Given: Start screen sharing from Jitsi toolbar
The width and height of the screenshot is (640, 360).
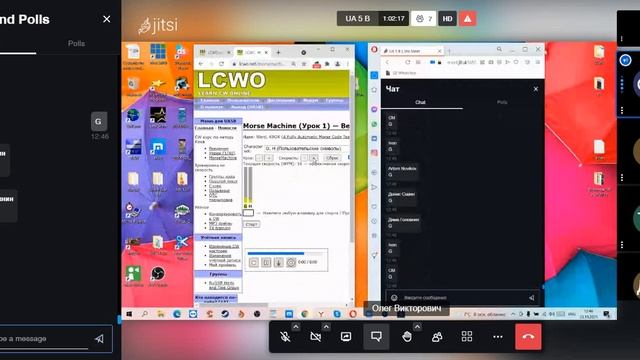Looking at the screenshot, I should [x=346, y=337].
